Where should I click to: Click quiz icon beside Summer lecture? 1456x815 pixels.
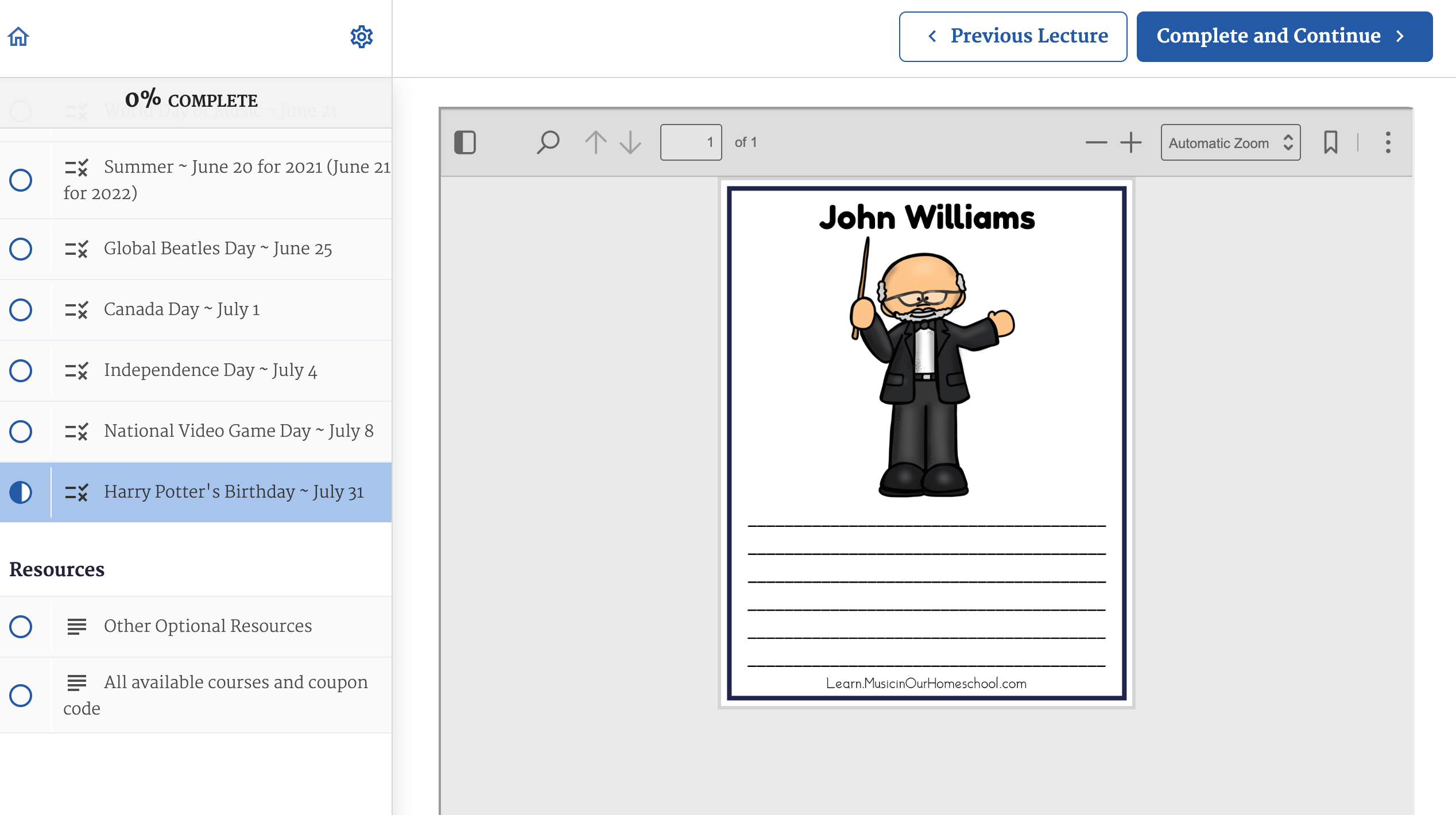pyautogui.click(x=76, y=168)
